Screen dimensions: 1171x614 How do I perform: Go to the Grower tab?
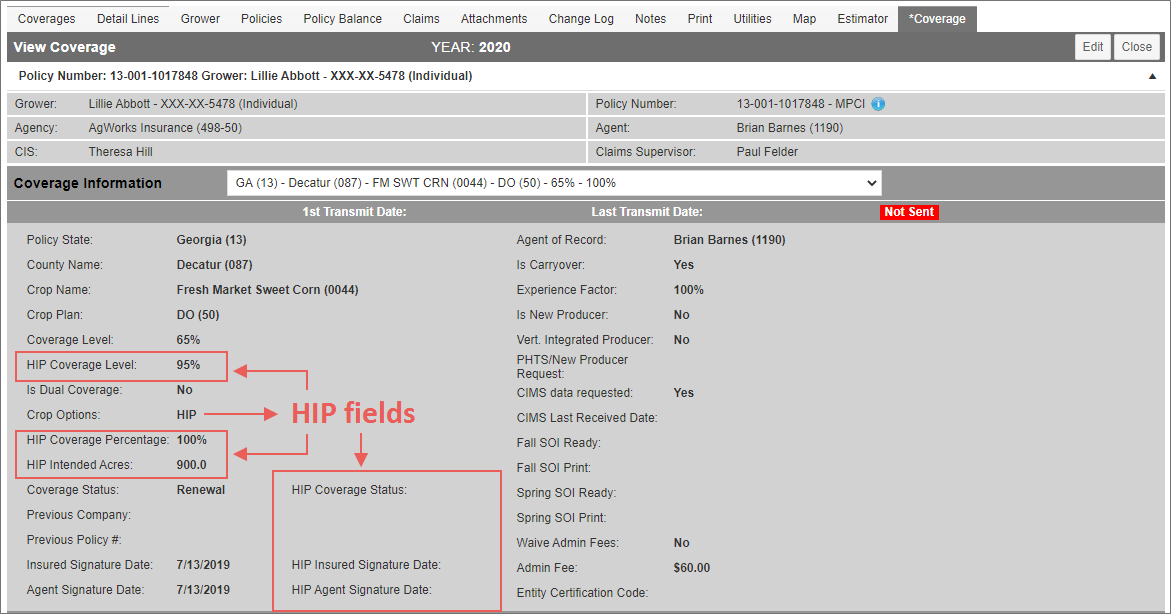(x=200, y=19)
